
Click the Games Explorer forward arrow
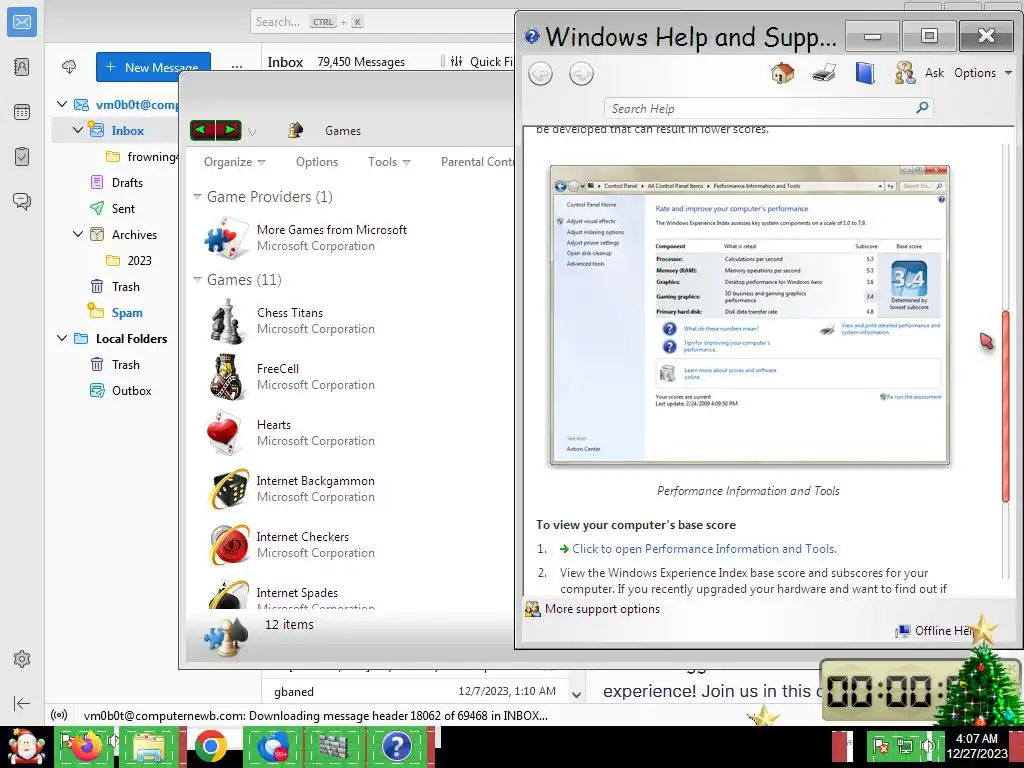click(x=229, y=131)
